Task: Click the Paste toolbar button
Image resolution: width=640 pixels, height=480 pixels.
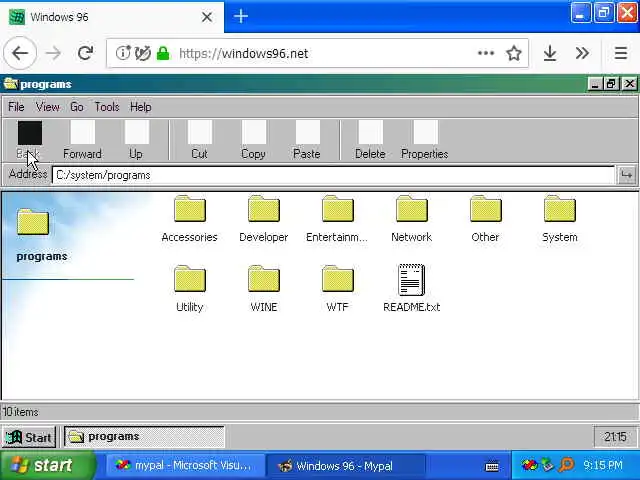Action: [307, 140]
